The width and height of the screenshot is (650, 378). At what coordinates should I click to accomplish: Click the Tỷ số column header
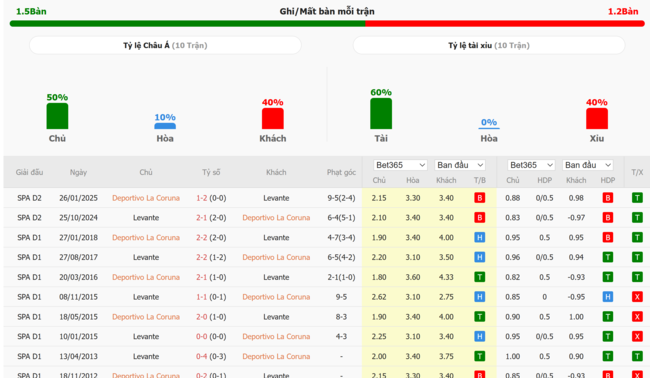pyautogui.click(x=211, y=172)
